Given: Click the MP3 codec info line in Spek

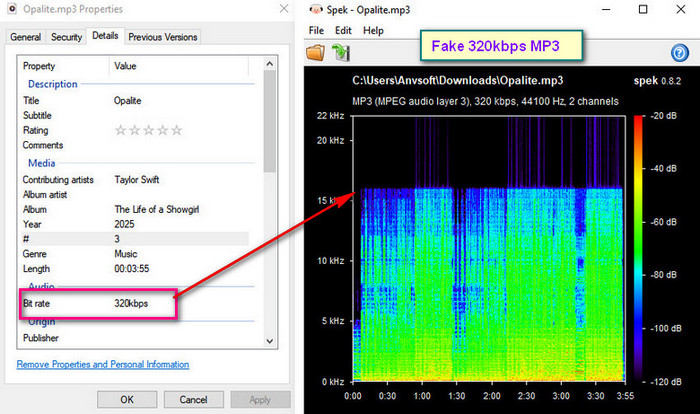Looking at the screenshot, I should click(x=485, y=101).
